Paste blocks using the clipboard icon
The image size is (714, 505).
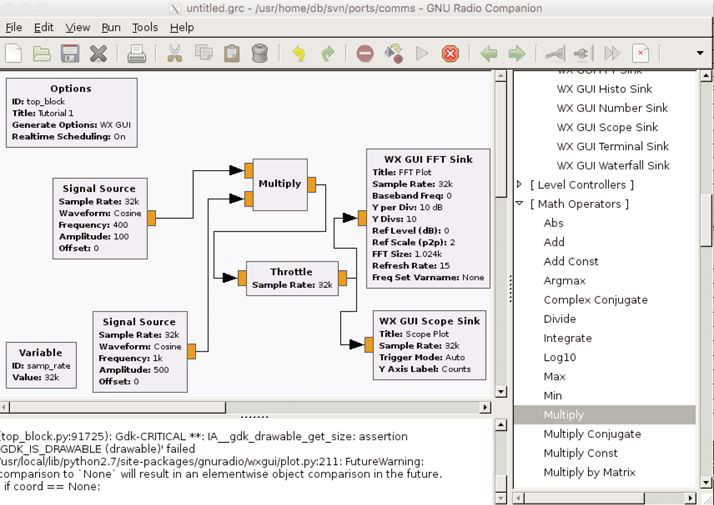[x=232, y=53]
